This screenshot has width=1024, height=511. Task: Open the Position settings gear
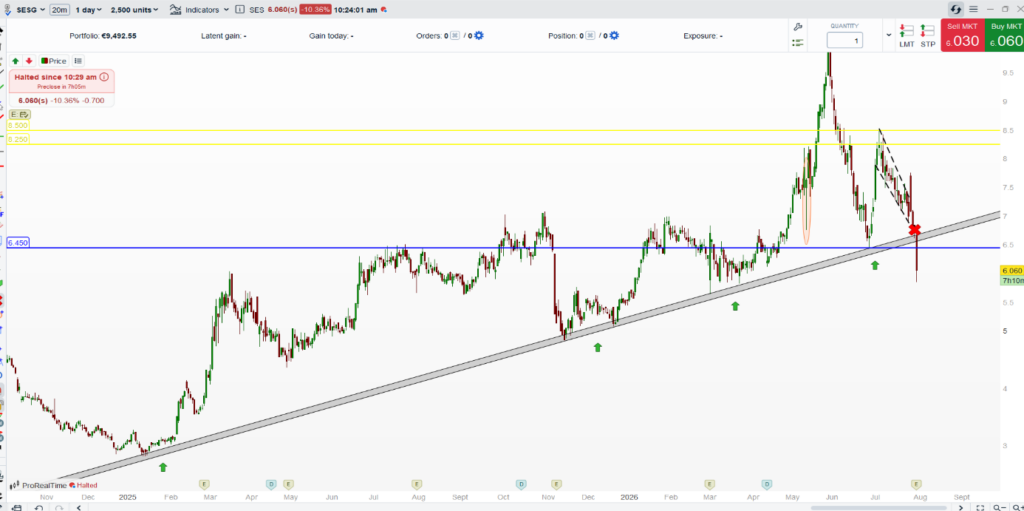tap(613, 36)
